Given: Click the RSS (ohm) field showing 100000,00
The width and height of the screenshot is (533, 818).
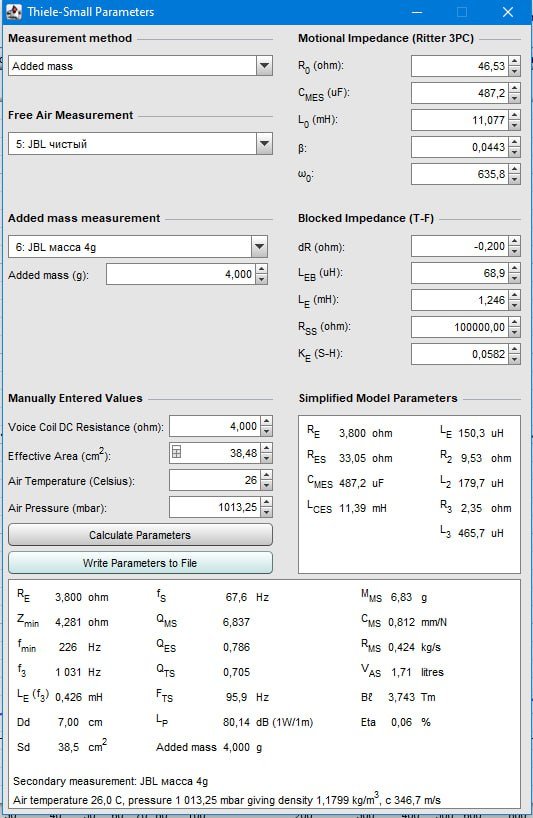Looking at the screenshot, I should (460, 328).
